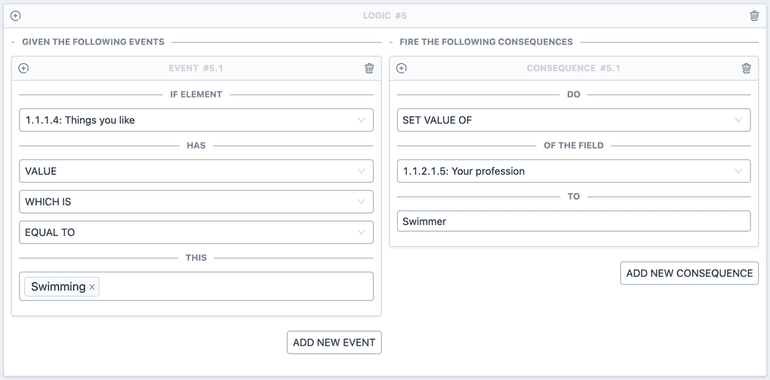
Task: Click the LOGIC #5 header title
Action: [x=385, y=16]
